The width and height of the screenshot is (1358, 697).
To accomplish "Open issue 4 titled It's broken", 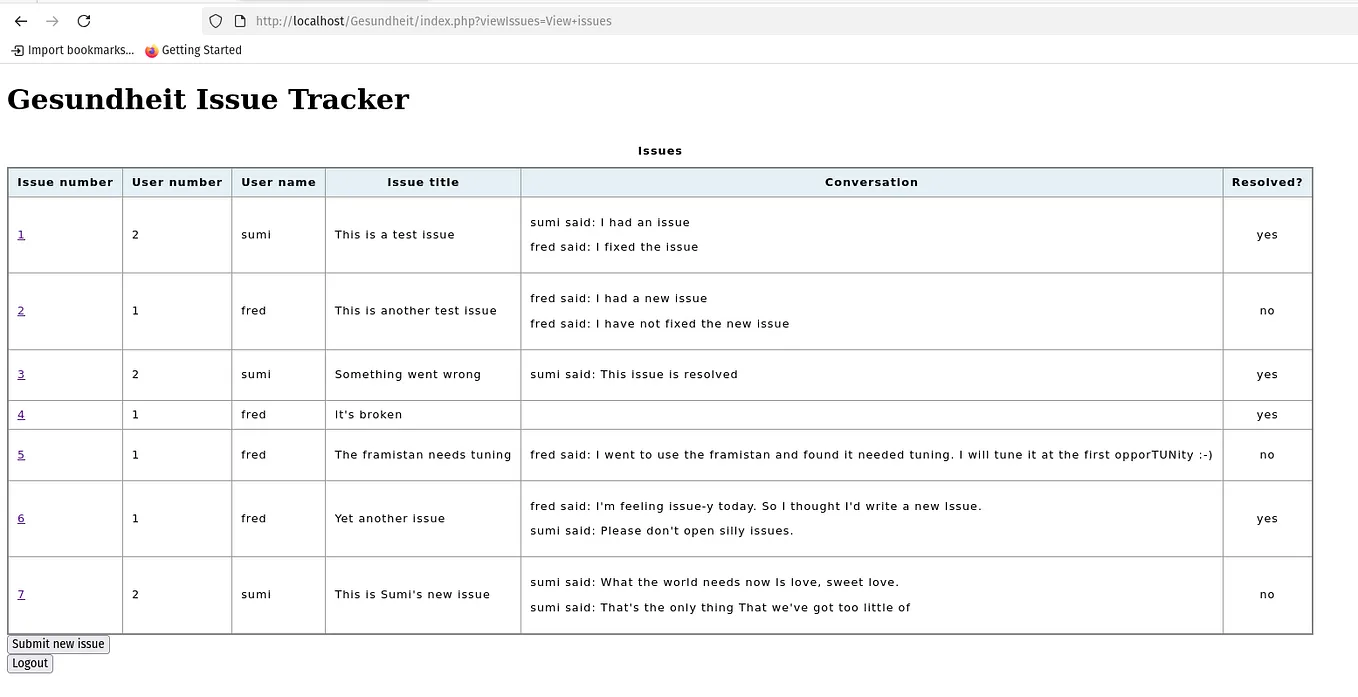I will click(x=21, y=414).
